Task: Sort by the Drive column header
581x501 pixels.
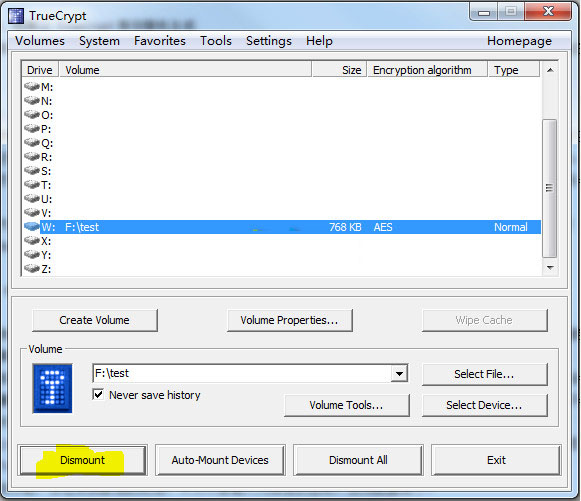Action: click(40, 70)
